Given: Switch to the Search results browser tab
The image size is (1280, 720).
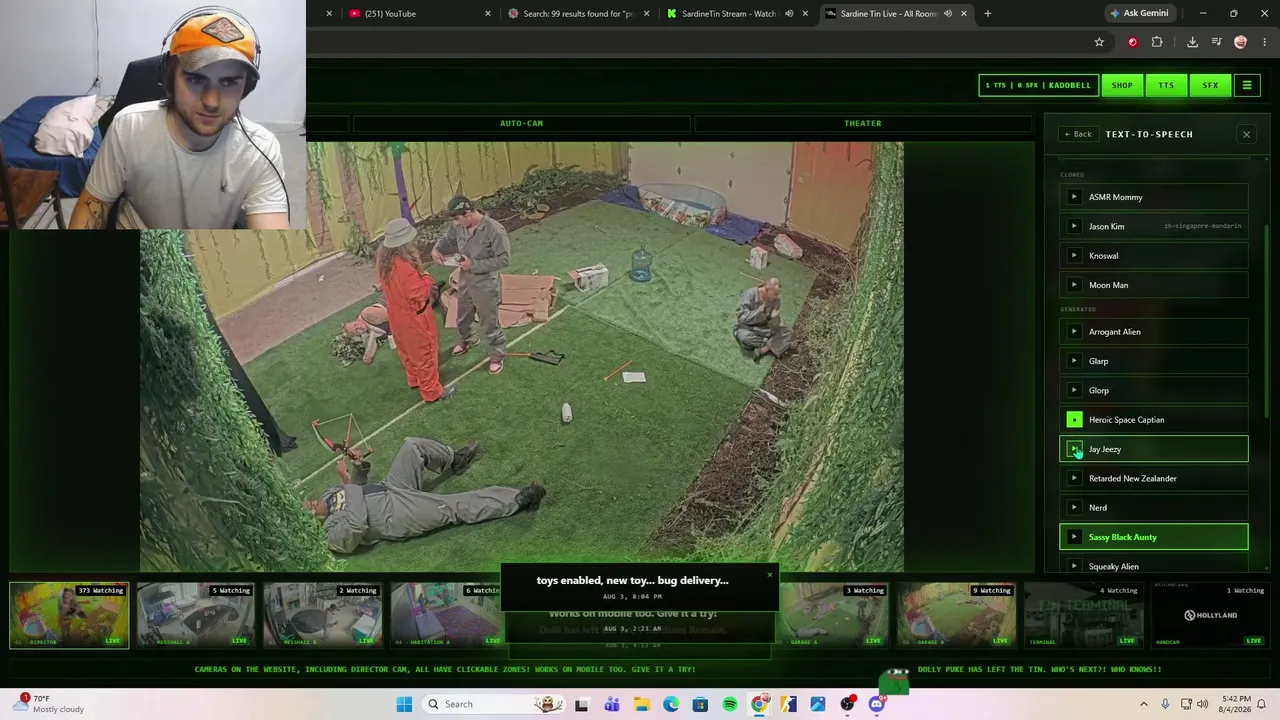Looking at the screenshot, I should point(580,13).
